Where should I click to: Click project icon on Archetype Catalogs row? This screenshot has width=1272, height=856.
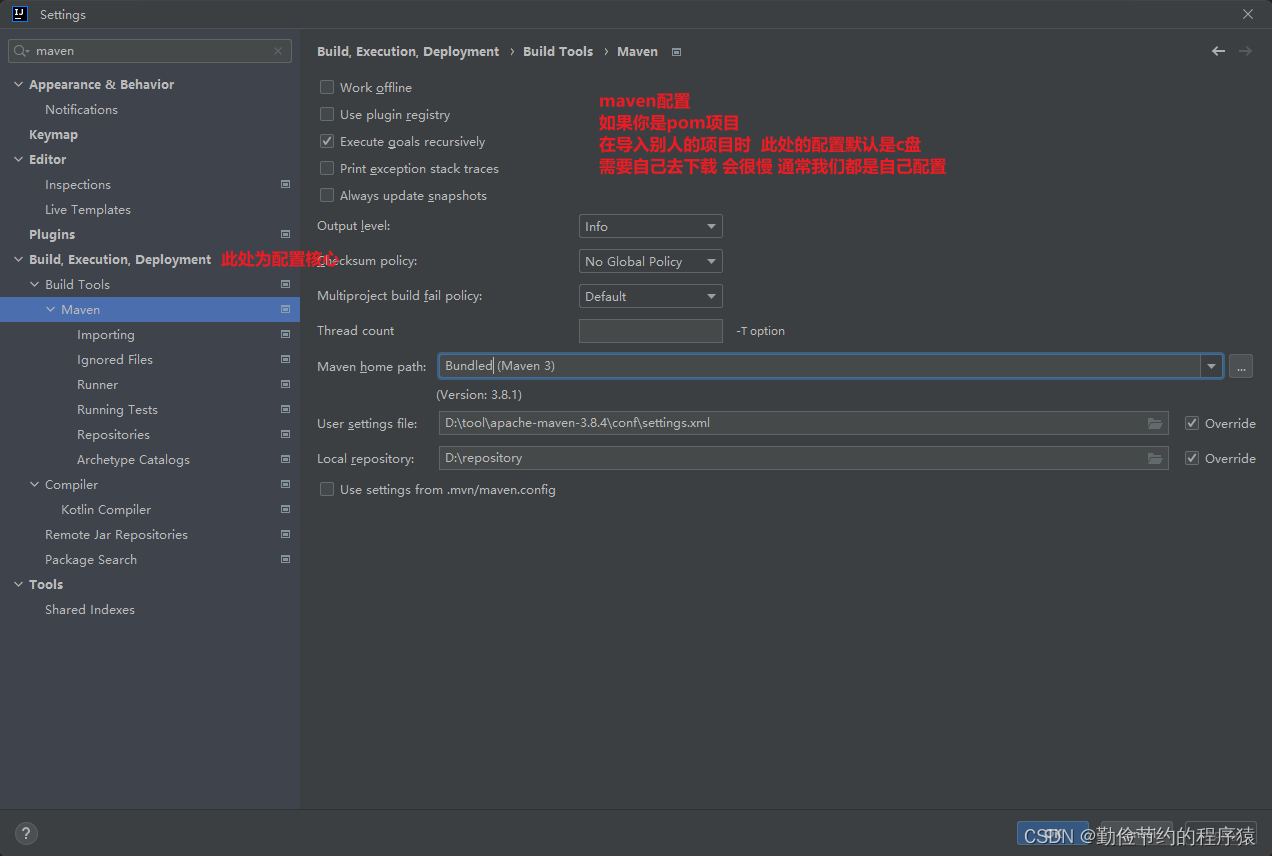coord(285,459)
